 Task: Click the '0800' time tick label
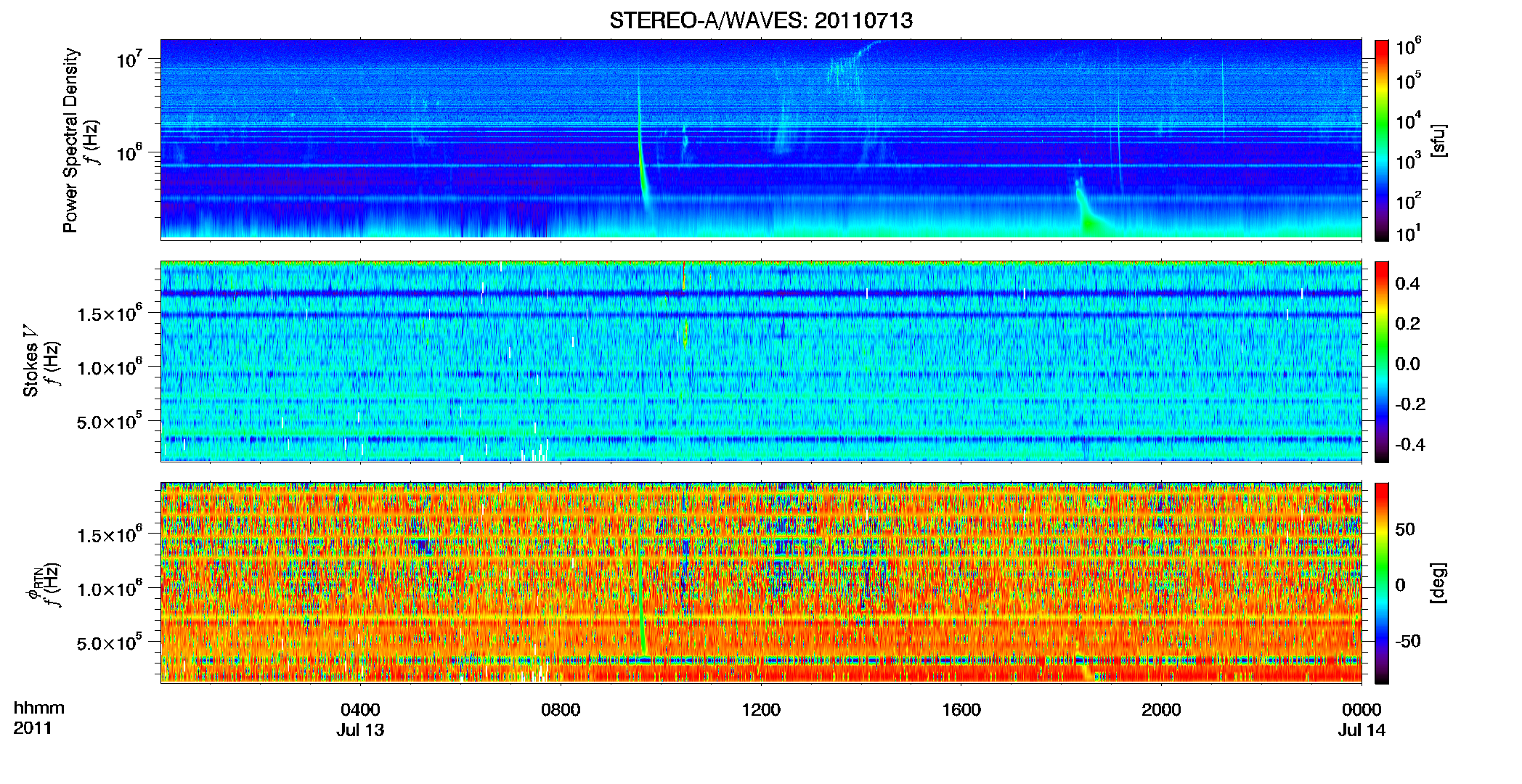(x=561, y=710)
